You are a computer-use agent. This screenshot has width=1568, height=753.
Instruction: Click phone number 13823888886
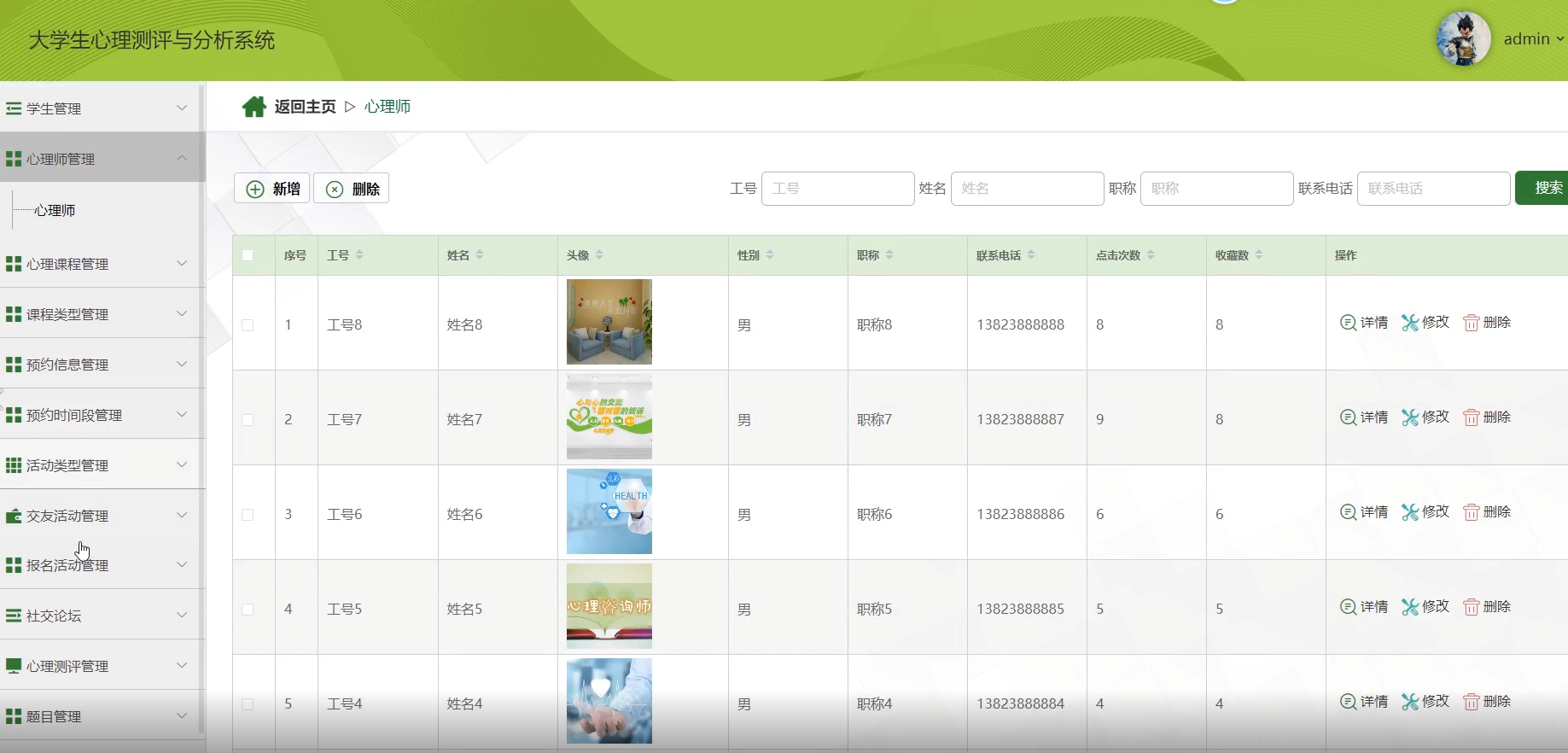(1021, 514)
